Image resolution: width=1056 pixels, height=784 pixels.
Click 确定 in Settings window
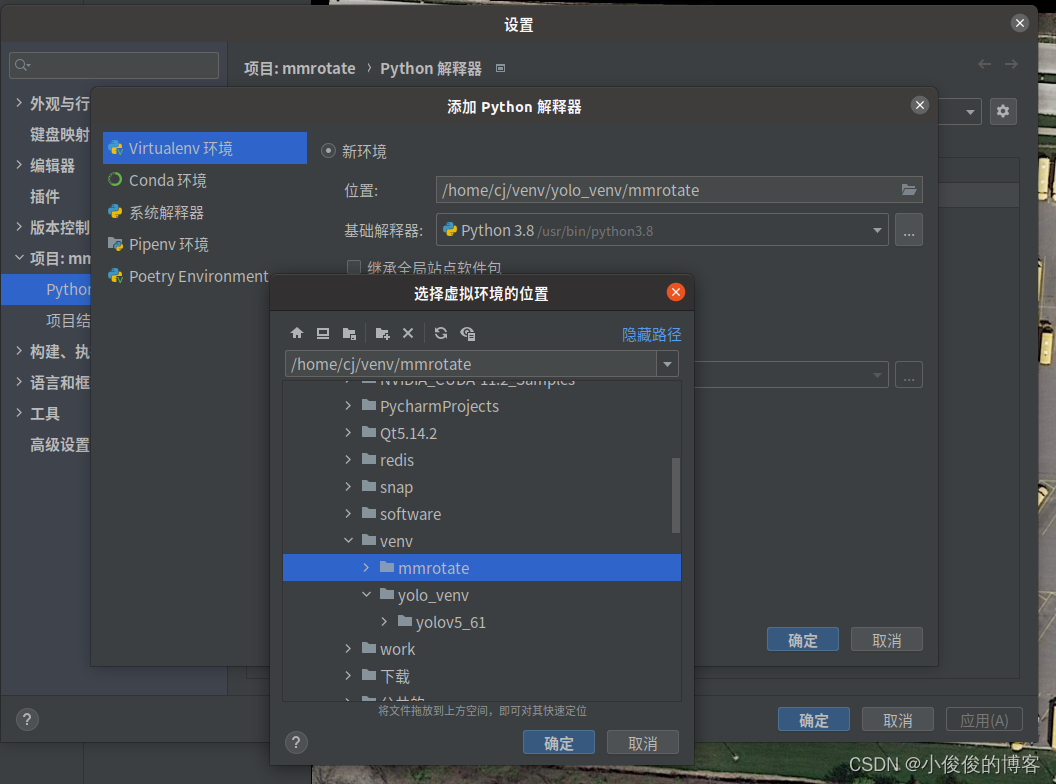tap(814, 720)
